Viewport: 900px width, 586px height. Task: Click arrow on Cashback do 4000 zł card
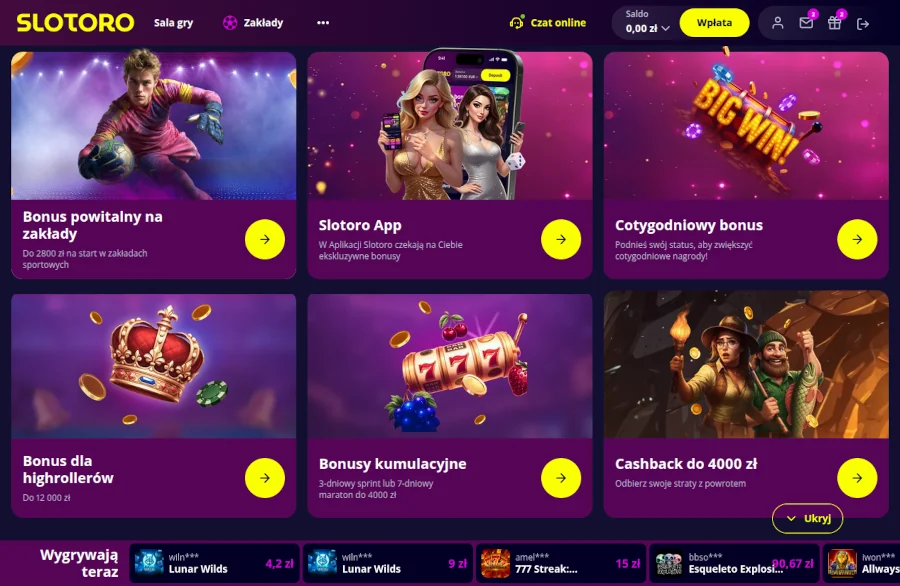(857, 478)
